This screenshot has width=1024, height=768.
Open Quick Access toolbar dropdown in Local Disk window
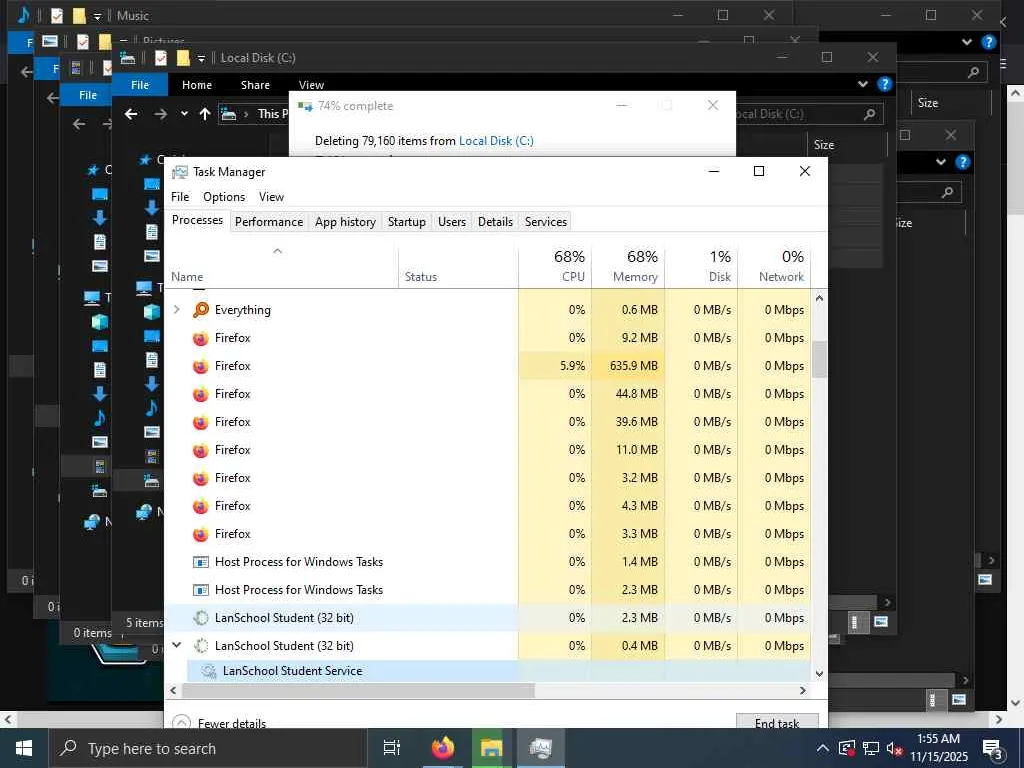click(x=201, y=58)
